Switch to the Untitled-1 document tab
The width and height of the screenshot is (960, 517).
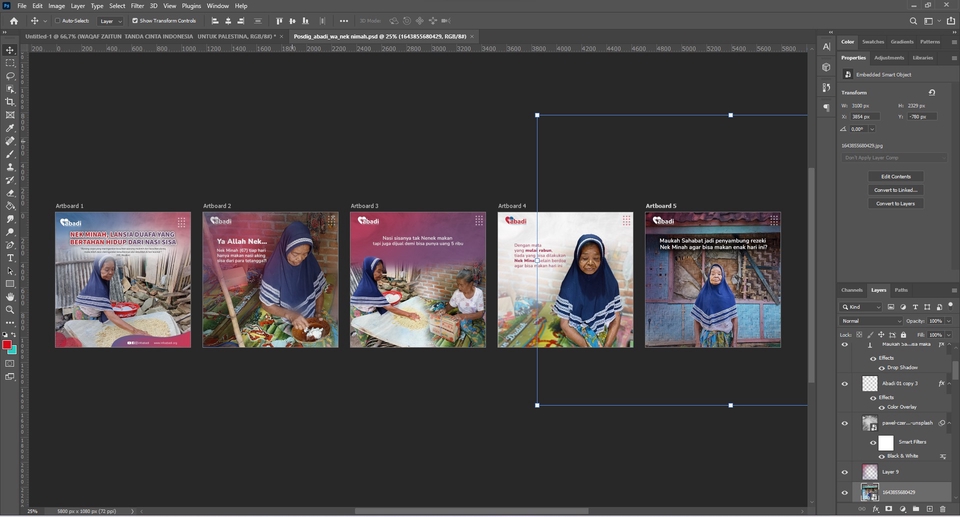(150, 37)
